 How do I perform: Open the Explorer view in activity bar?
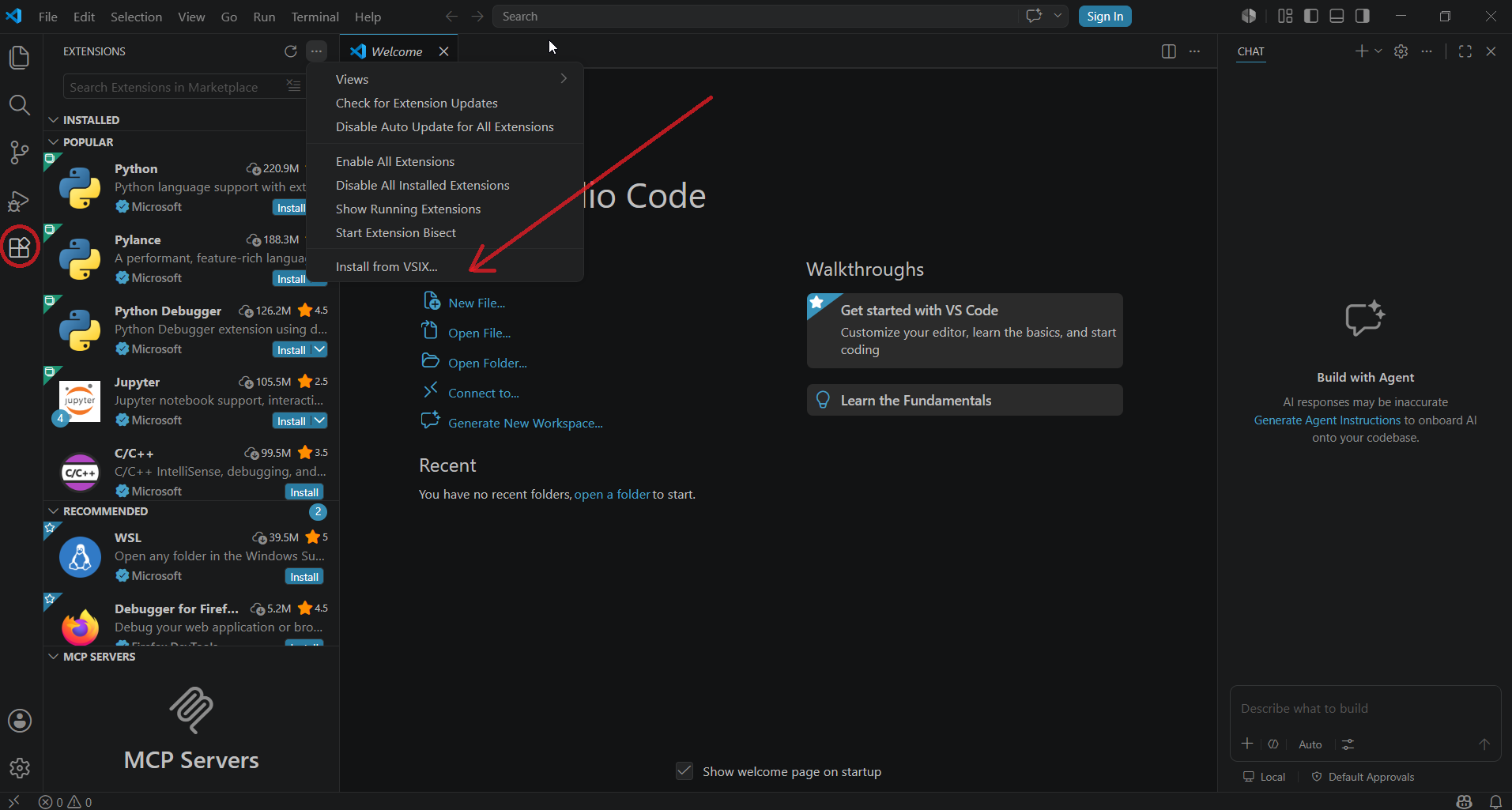[20, 58]
